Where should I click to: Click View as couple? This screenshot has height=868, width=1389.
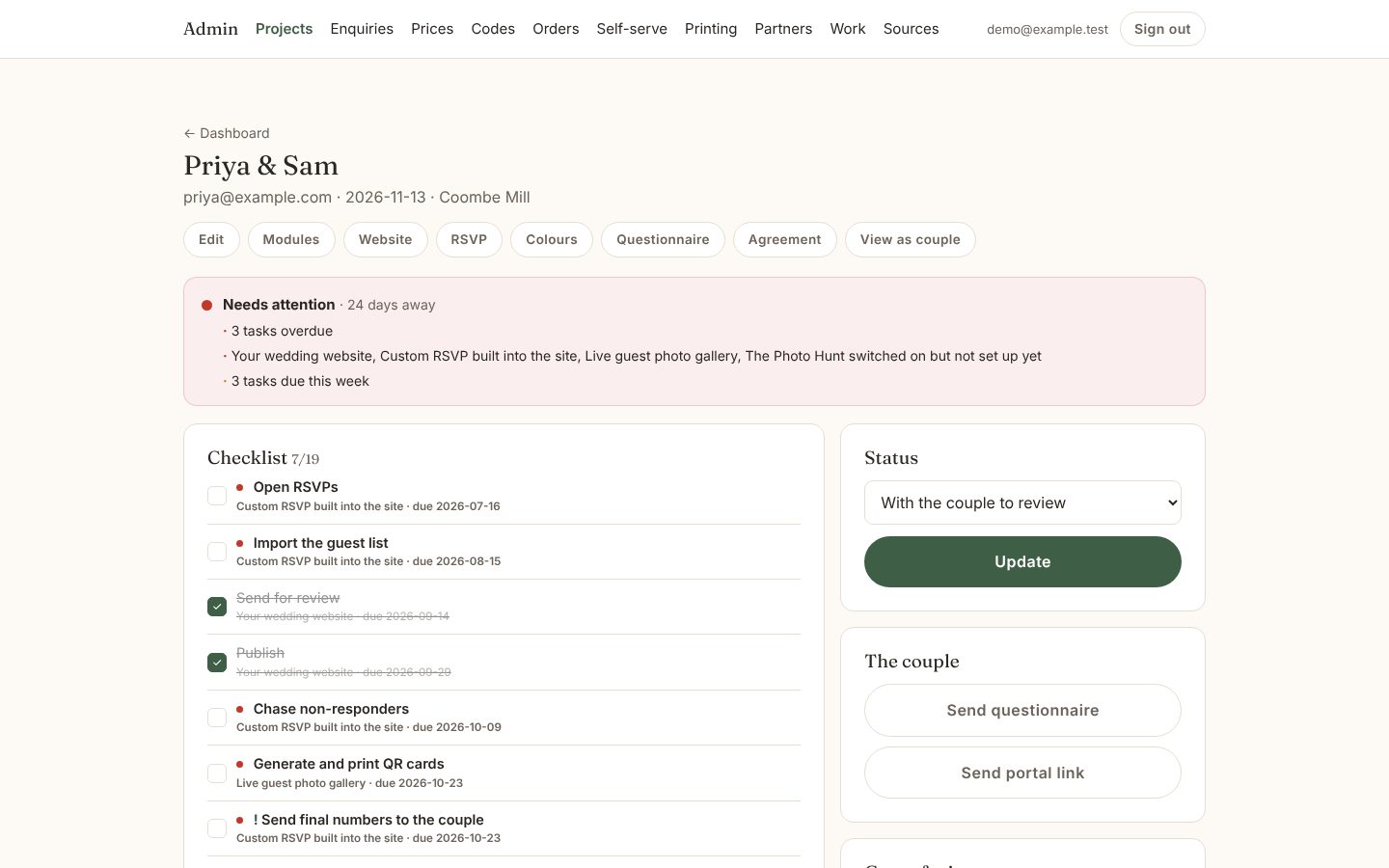click(x=911, y=239)
